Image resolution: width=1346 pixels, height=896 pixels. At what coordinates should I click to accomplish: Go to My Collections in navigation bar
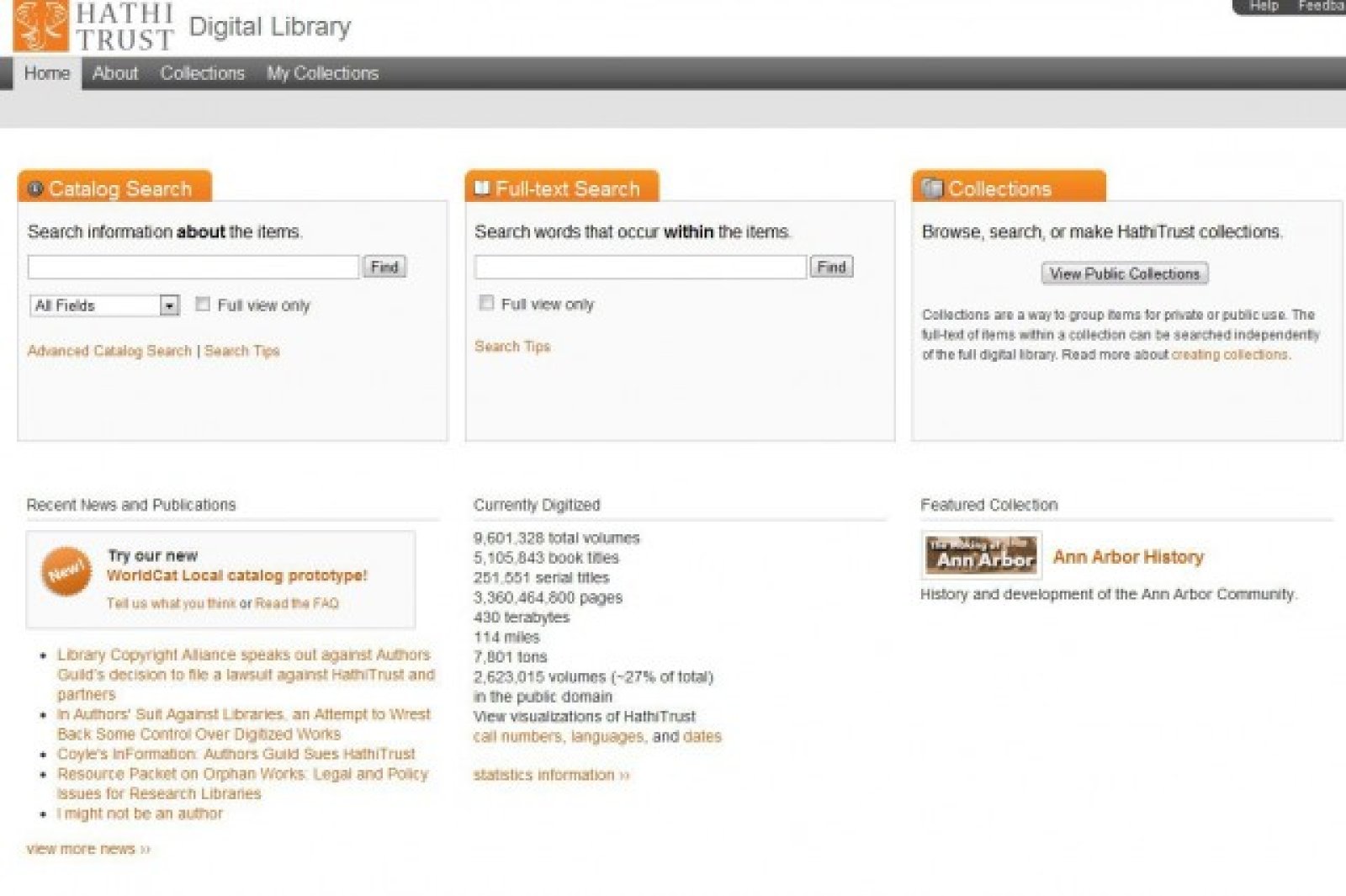click(322, 73)
